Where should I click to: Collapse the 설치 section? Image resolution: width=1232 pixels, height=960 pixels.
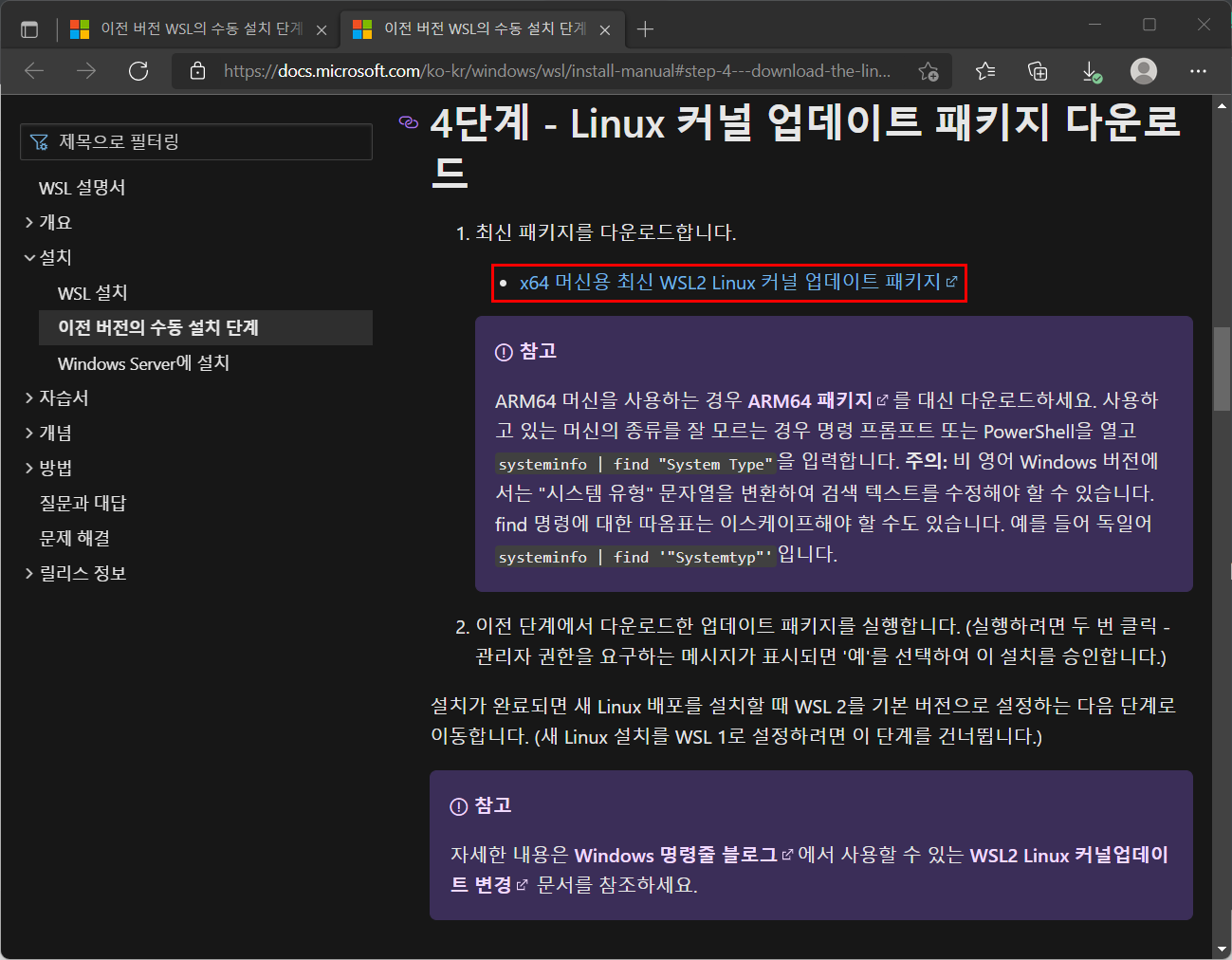point(48,257)
